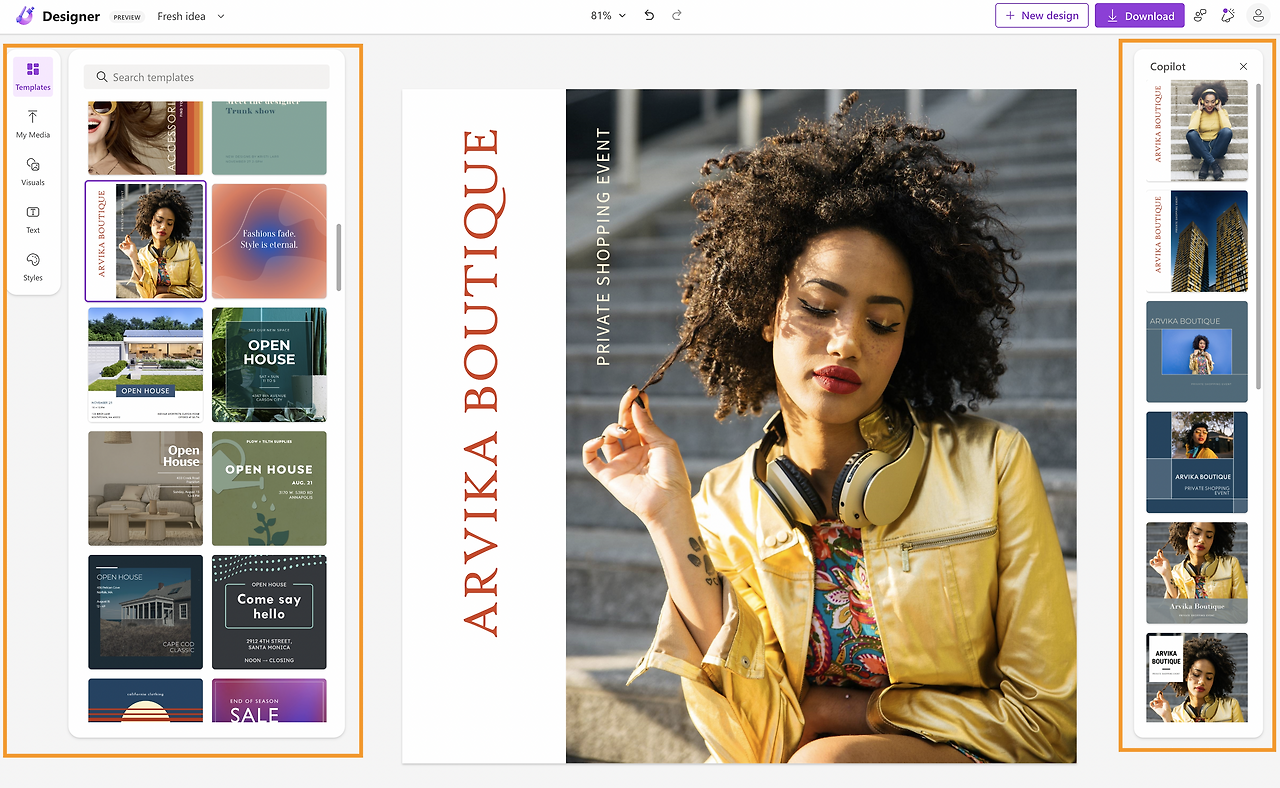Viewport: 1280px width, 788px height.
Task: Click the Copilot panel heading
Action: click(1168, 67)
